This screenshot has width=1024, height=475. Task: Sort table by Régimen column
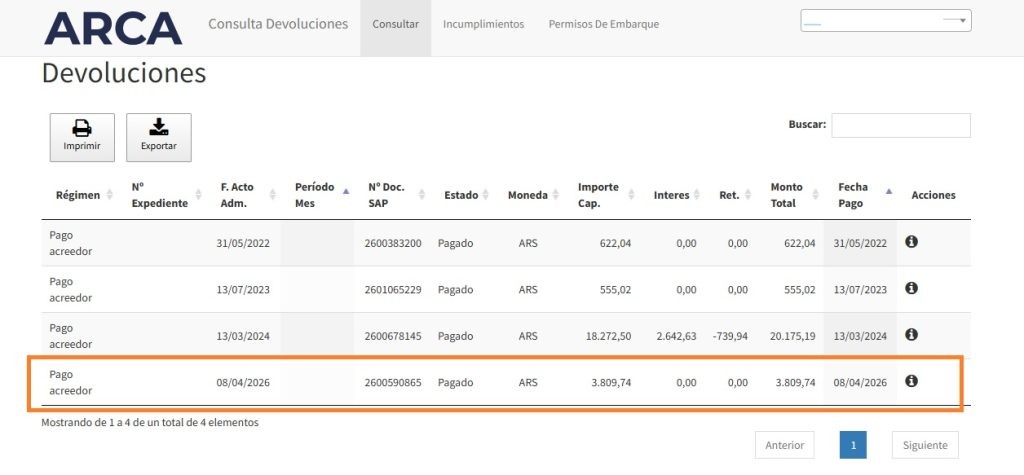point(84,195)
